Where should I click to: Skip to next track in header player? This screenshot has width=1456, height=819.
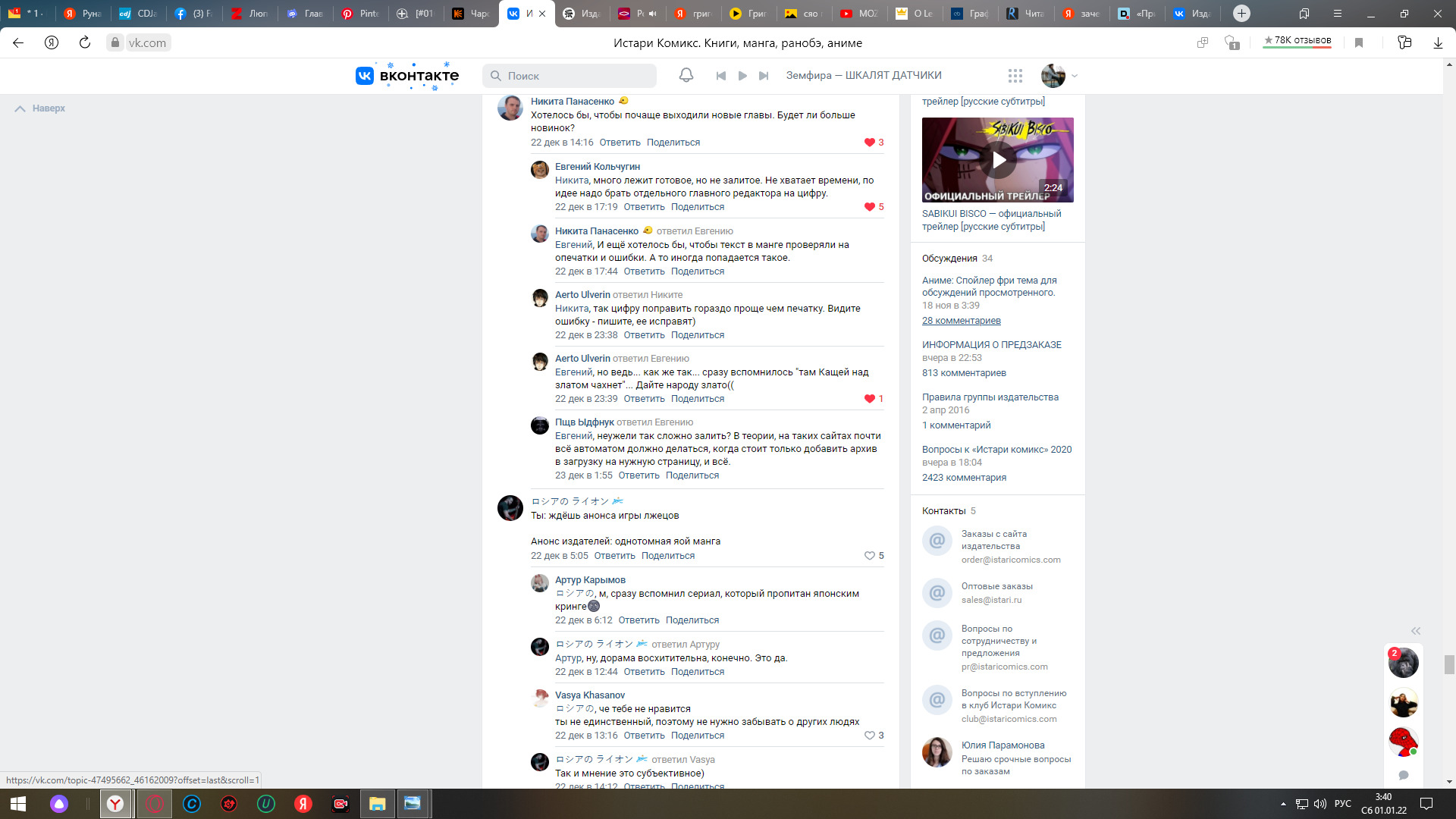click(764, 75)
